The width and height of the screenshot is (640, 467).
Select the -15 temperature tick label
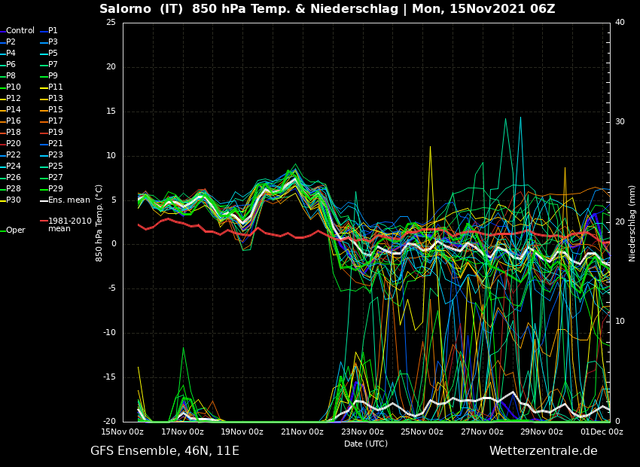[x=110, y=377]
